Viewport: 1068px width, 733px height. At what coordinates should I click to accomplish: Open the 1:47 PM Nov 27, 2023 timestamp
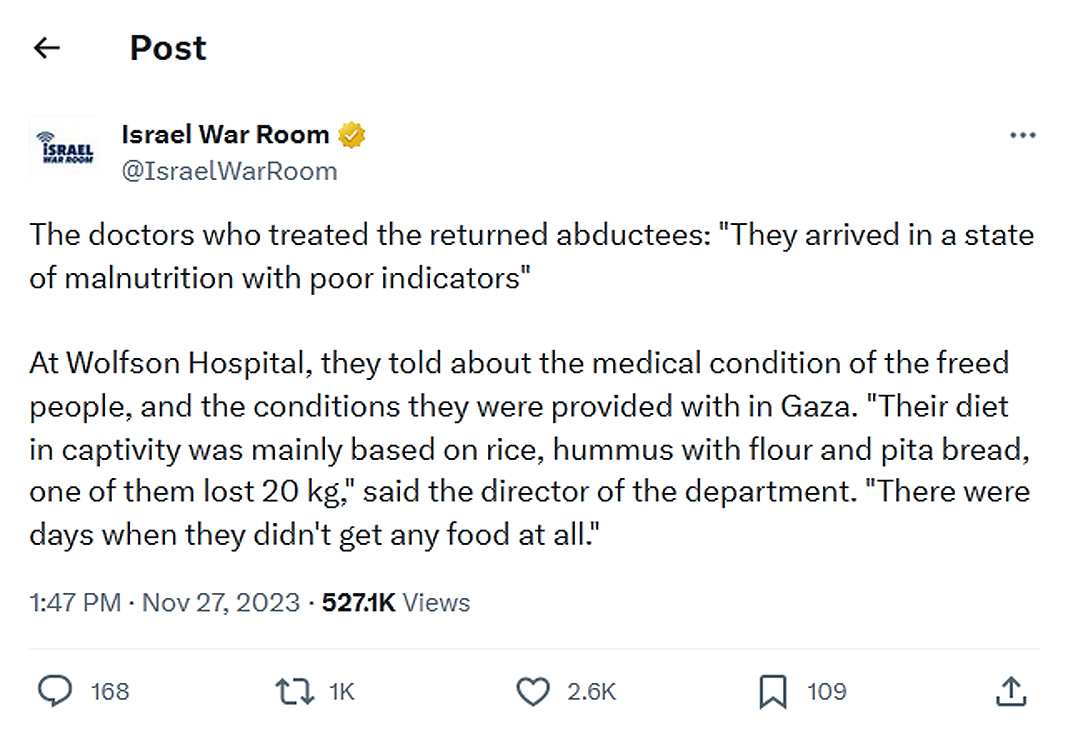click(x=165, y=602)
